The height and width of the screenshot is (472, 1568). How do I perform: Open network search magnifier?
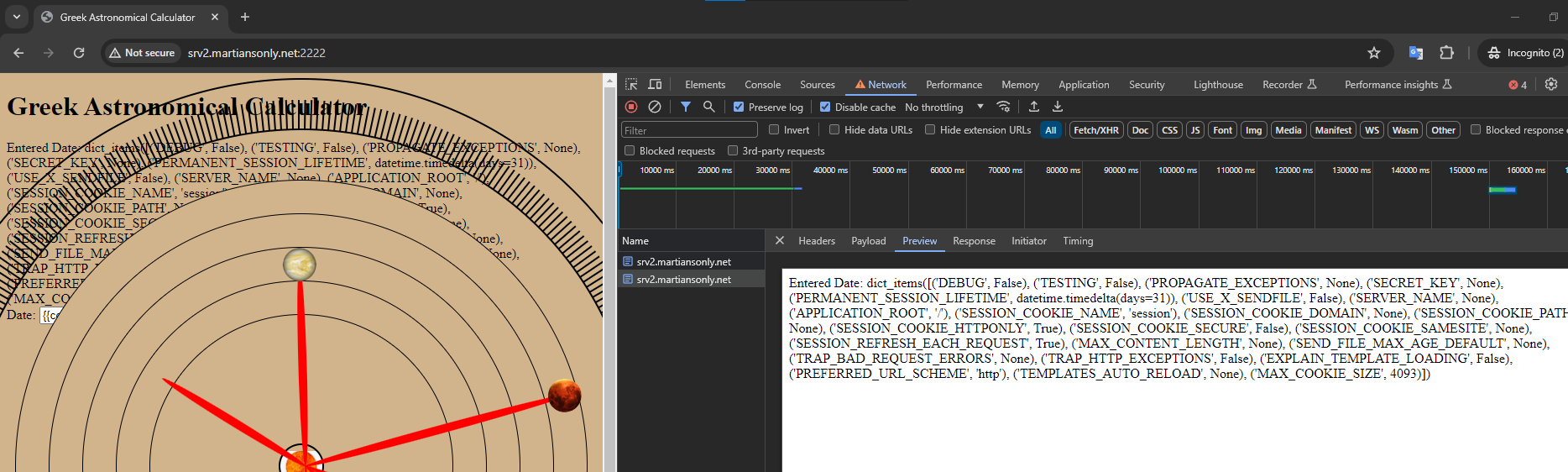point(709,107)
